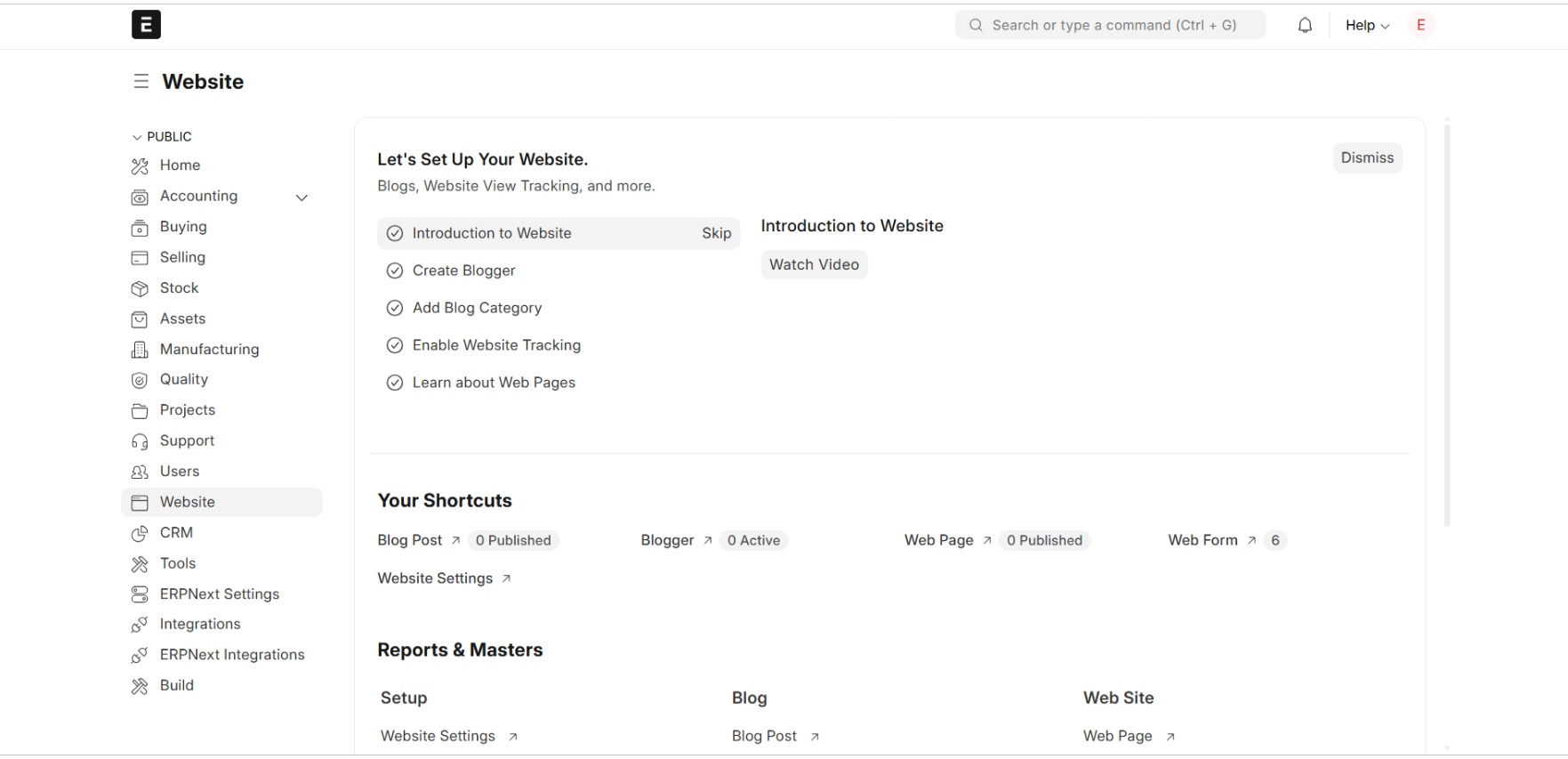1568x759 pixels.
Task: Check off the Create Blogger step circle
Action: [x=395, y=271]
